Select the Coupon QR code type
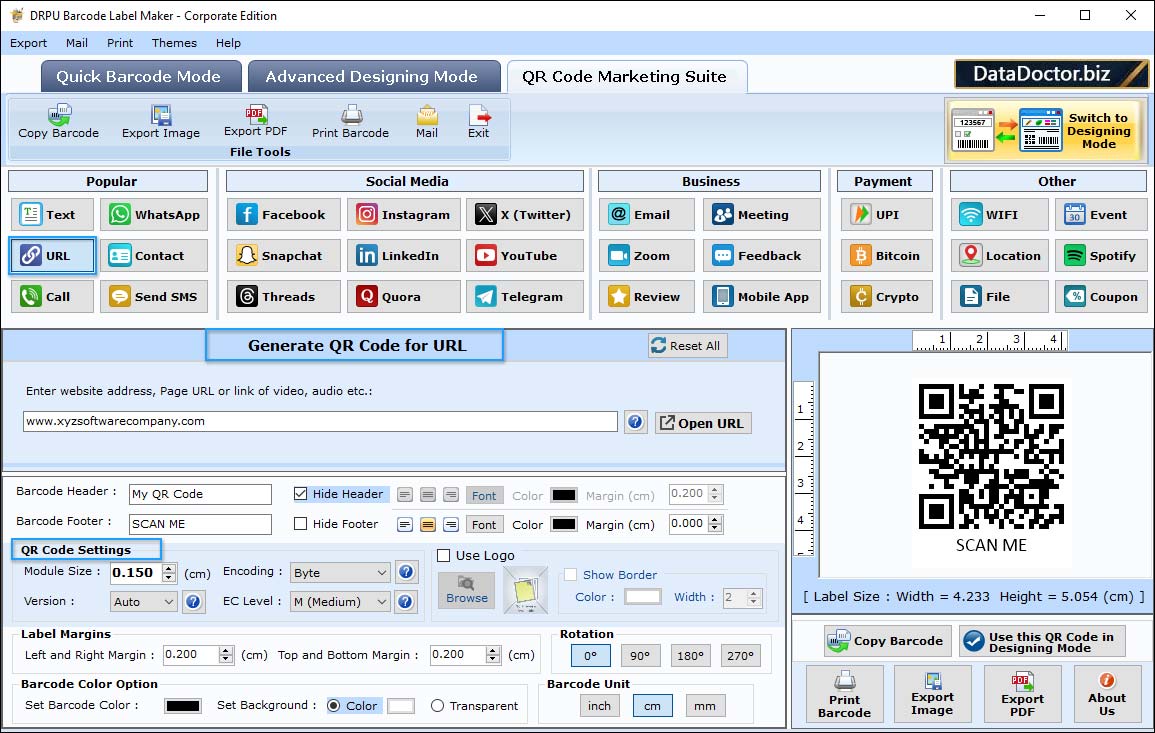Viewport: 1155px width, 733px height. pos(1101,297)
